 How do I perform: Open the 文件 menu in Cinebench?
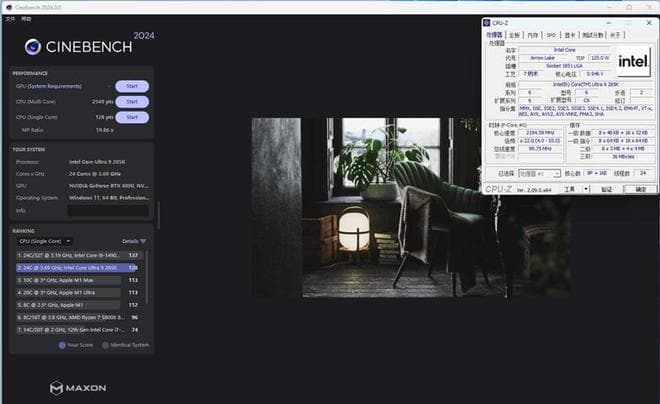coord(10,19)
